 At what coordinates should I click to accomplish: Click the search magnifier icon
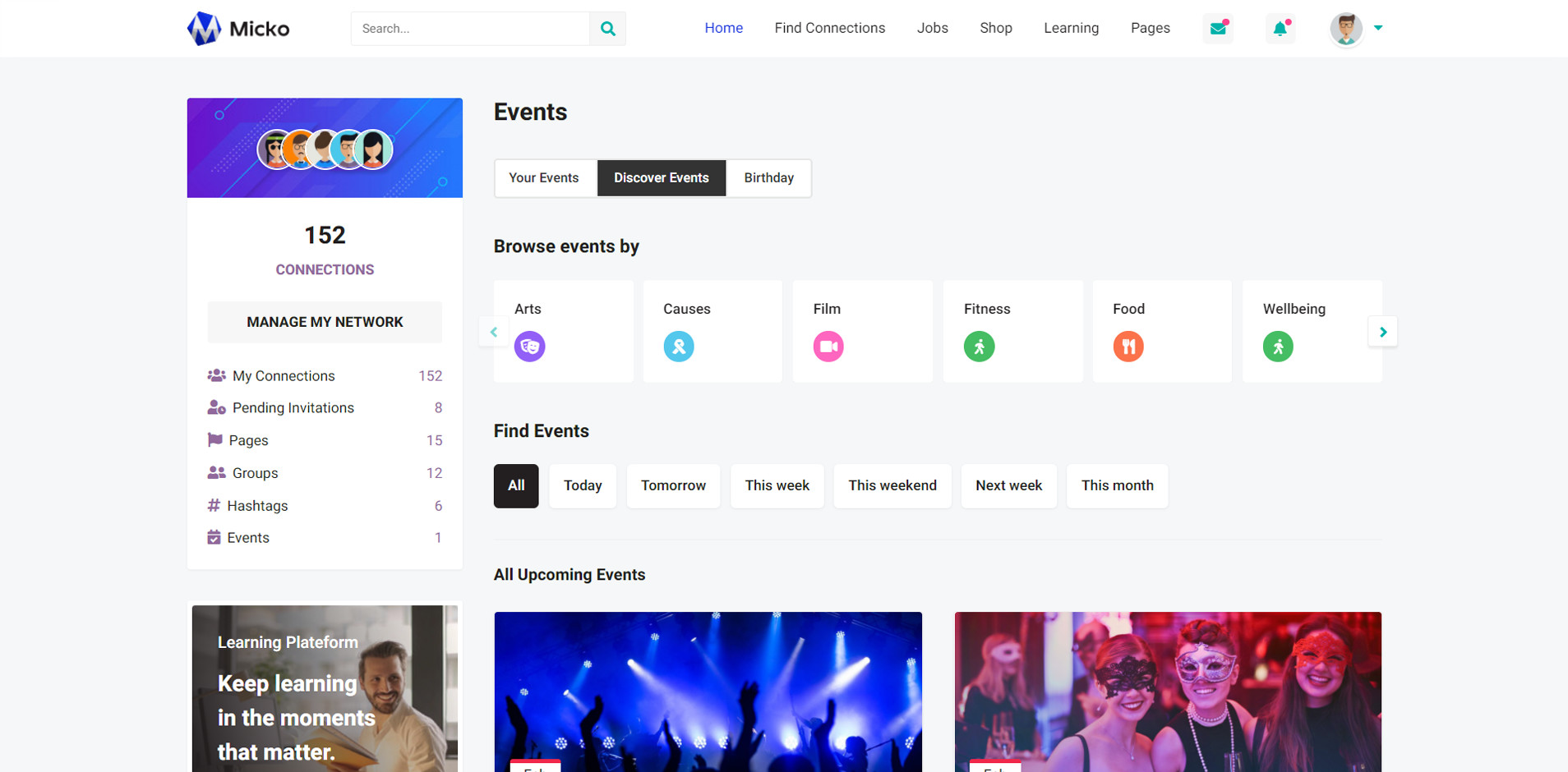[607, 29]
